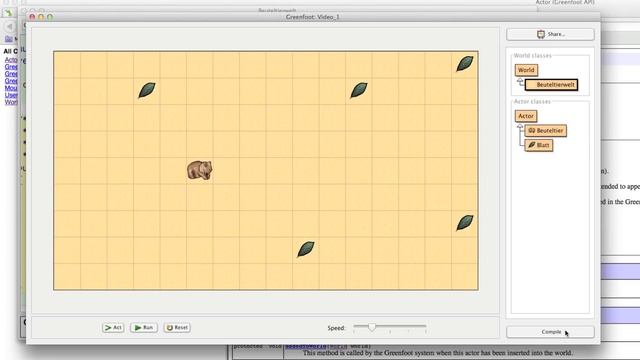Compile the scenario classes
The width and height of the screenshot is (640, 360).
550,332
